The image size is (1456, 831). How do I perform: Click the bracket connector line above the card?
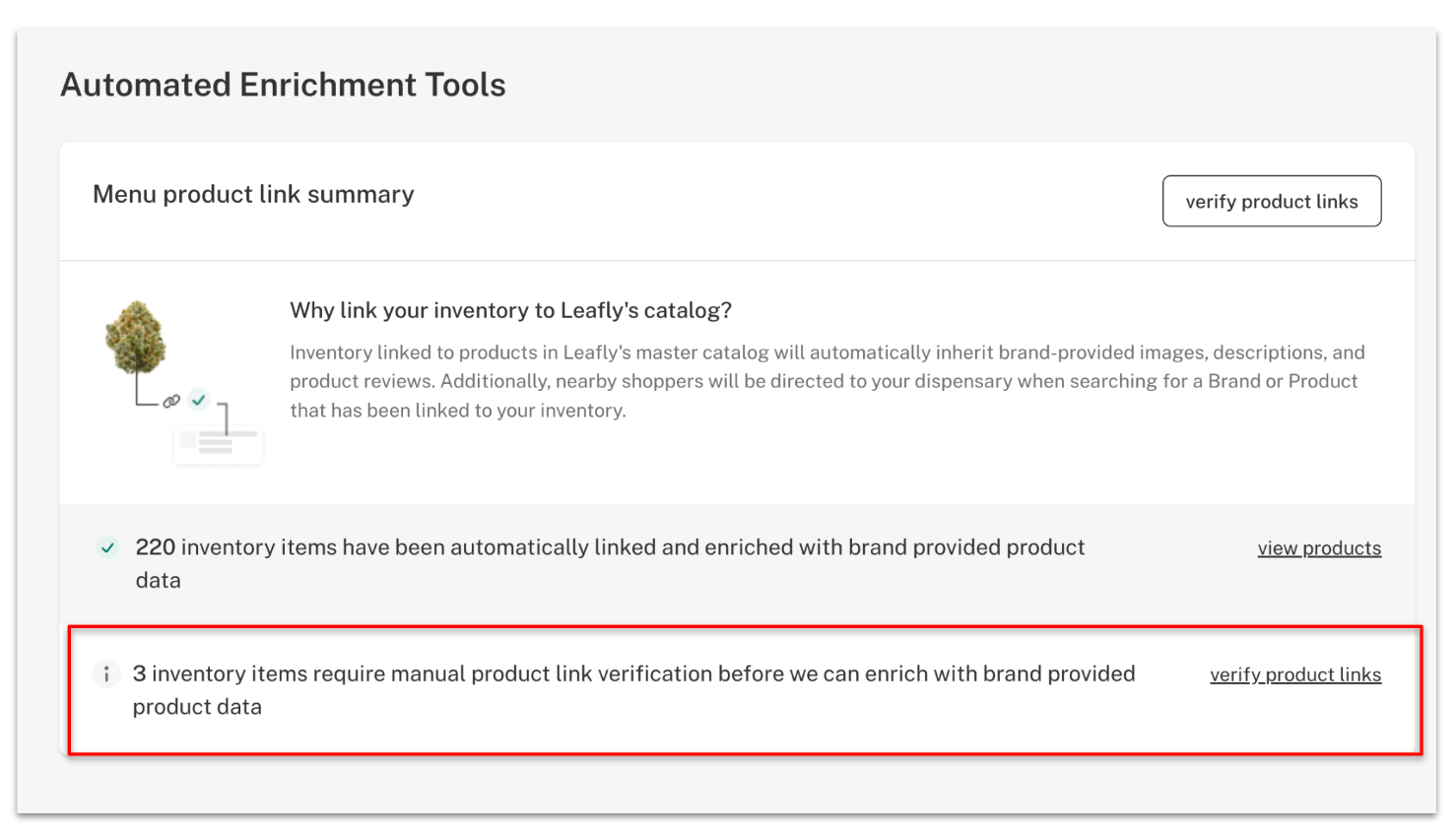pos(225,417)
